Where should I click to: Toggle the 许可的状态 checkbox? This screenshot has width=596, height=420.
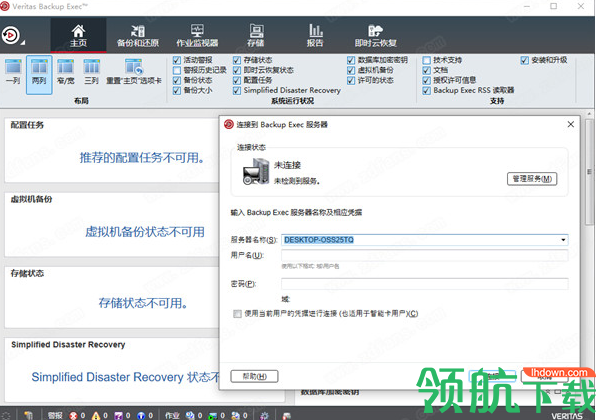pos(351,81)
